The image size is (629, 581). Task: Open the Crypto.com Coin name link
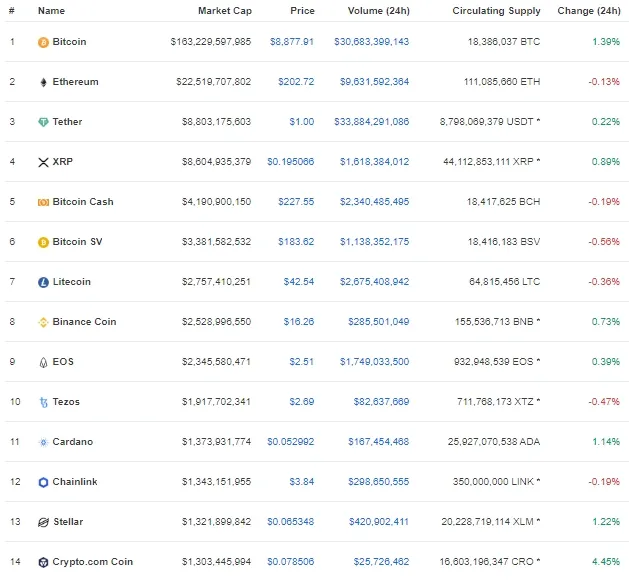pos(93,562)
